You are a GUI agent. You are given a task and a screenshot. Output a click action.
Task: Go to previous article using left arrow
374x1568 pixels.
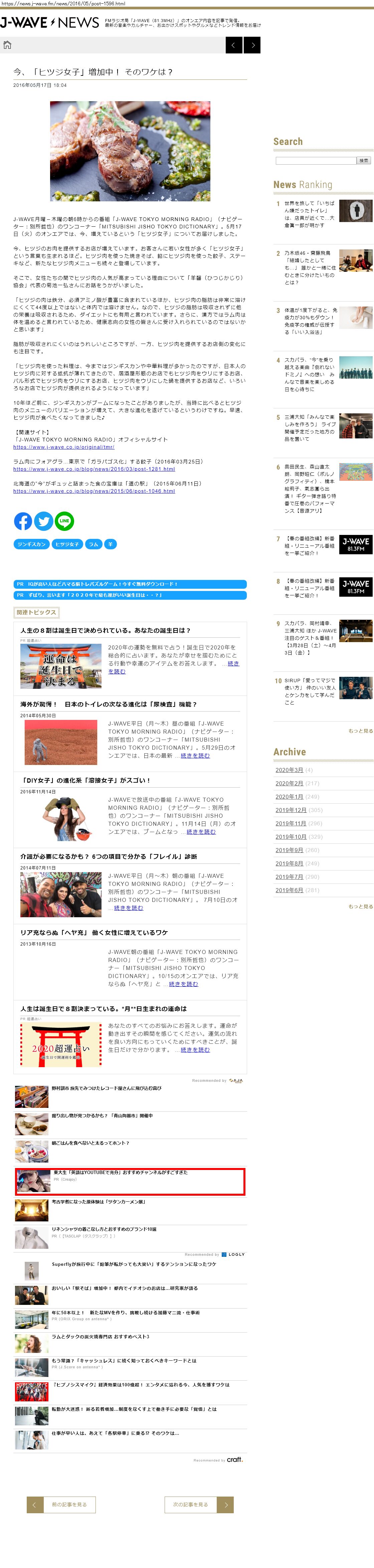234,45
